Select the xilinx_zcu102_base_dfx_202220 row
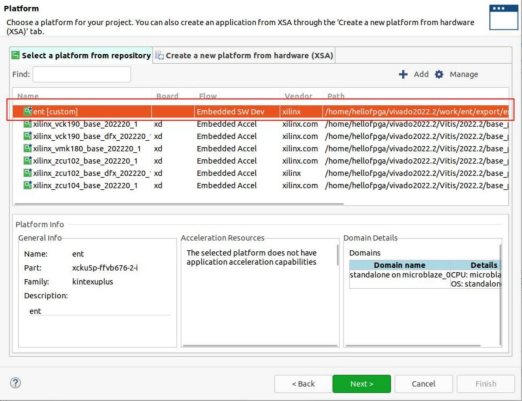The height and width of the screenshot is (401, 522). coord(261,173)
